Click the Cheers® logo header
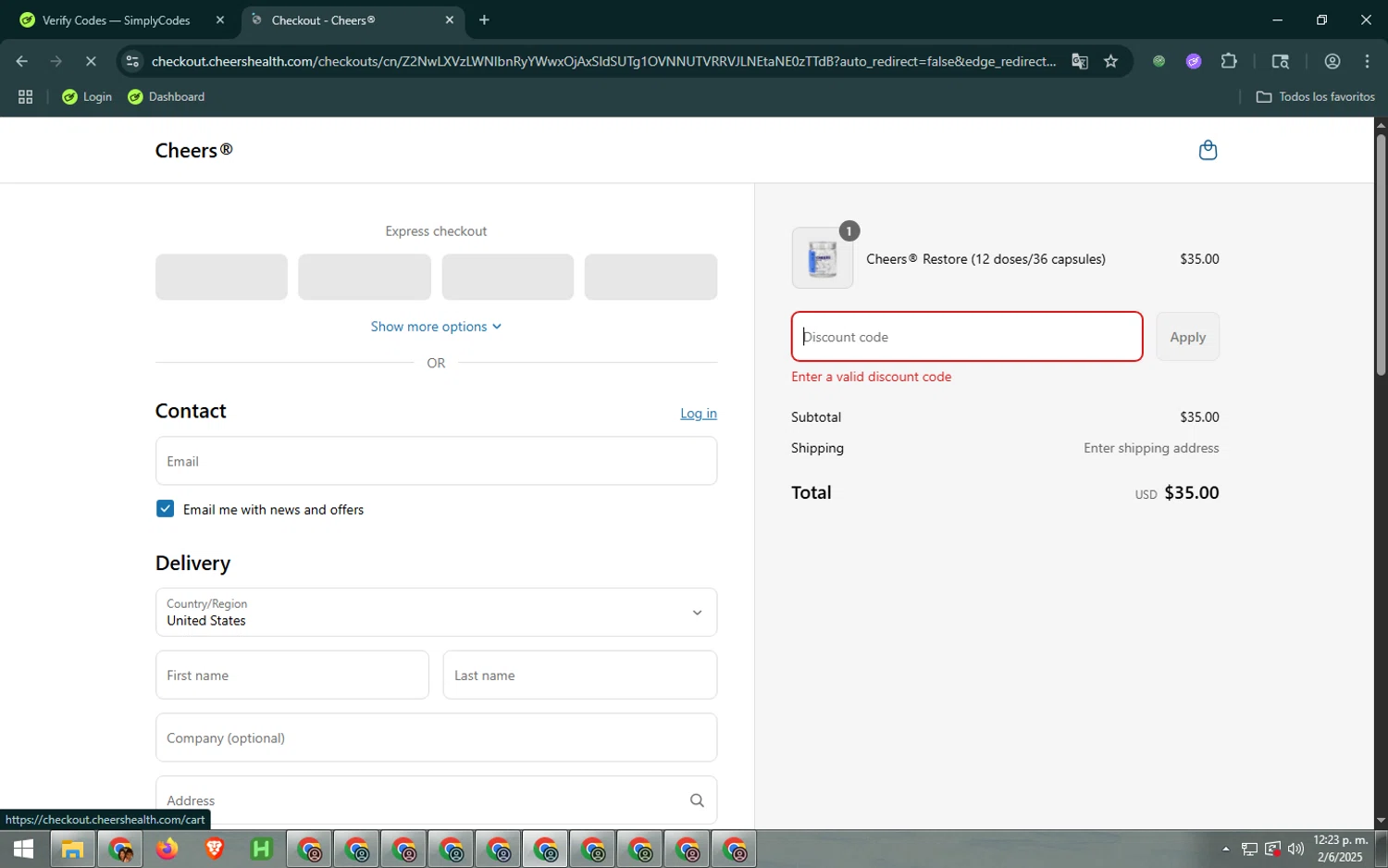1388x868 pixels. click(193, 150)
